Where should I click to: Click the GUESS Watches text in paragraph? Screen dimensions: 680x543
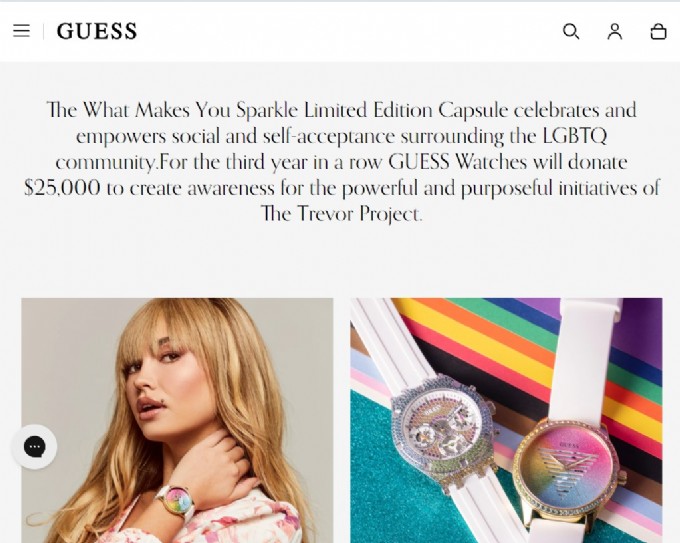[x=457, y=162]
